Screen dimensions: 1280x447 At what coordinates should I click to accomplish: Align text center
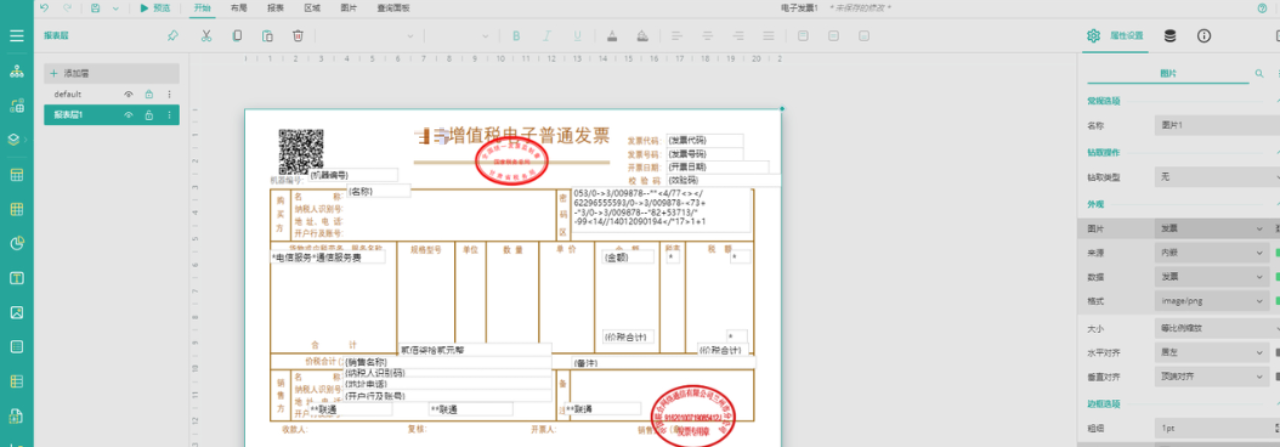(x=708, y=36)
